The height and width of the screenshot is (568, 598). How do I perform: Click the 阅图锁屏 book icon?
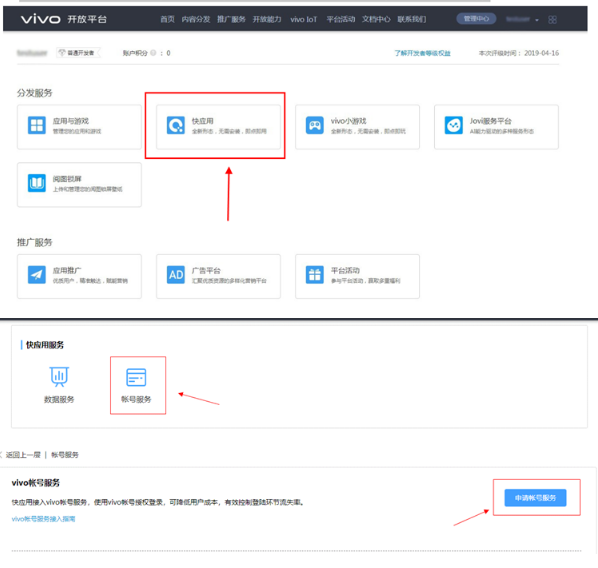tap(37, 183)
